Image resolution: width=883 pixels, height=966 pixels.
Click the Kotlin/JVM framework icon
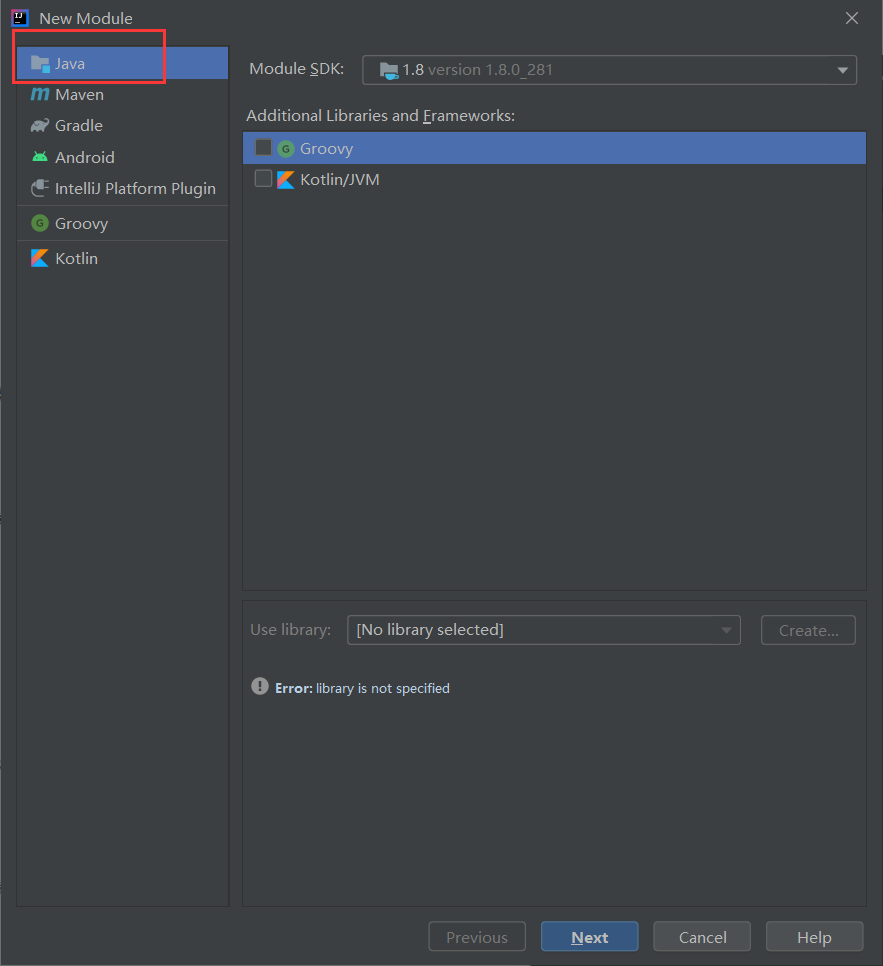point(285,180)
